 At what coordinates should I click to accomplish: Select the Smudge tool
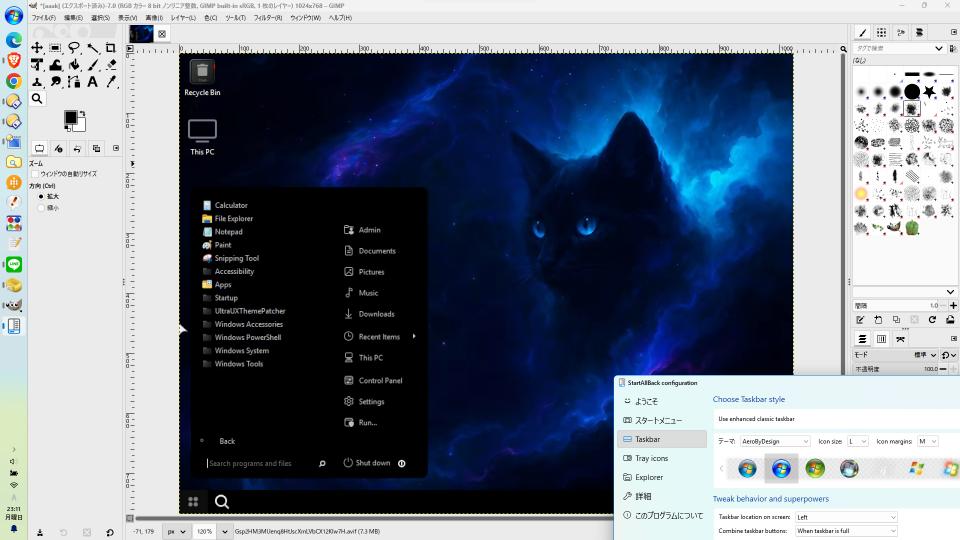(x=55, y=81)
